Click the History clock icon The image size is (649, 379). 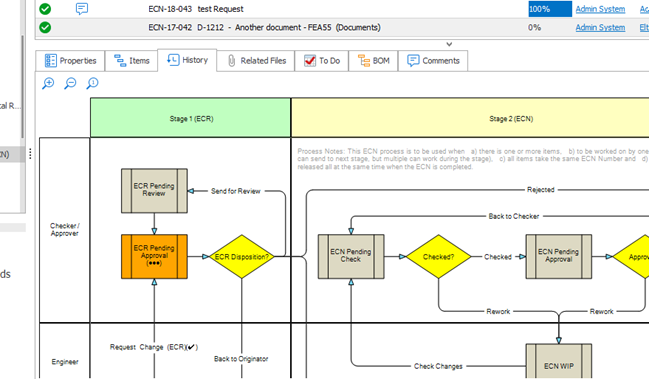(173, 60)
